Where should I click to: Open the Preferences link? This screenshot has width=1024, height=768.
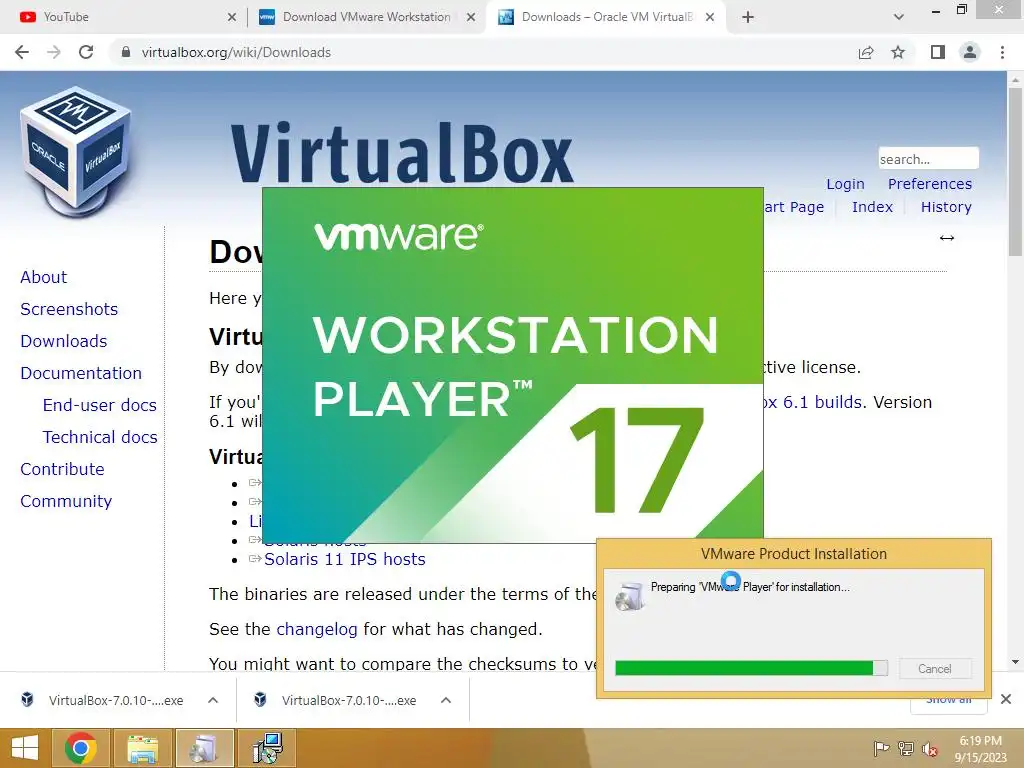click(x=929, y=184)
